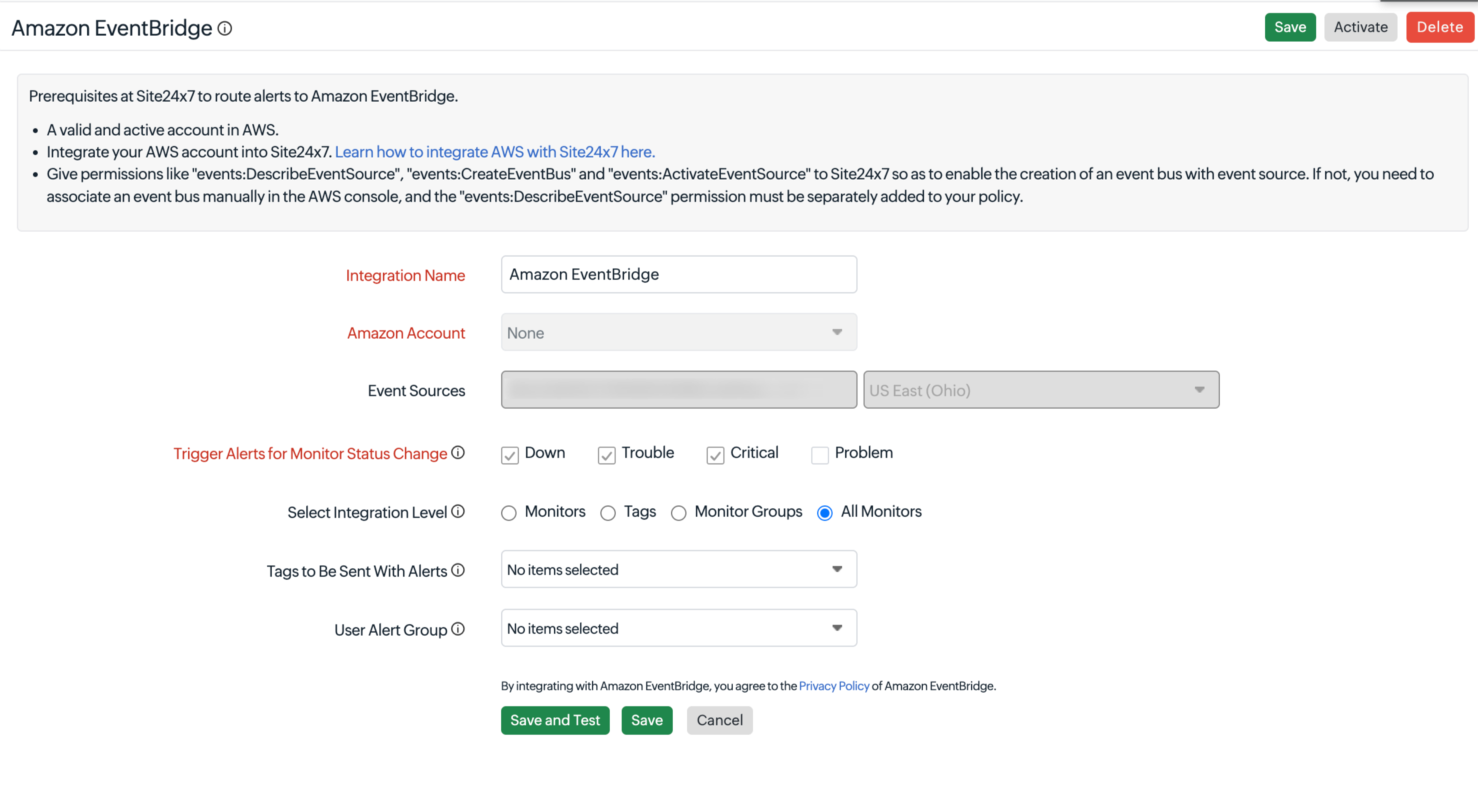Viewport: 1478px width, 812px height.
Task: Expand Tags to Be Sent With Alerts dropdown
Action: (x=679, y=569)
